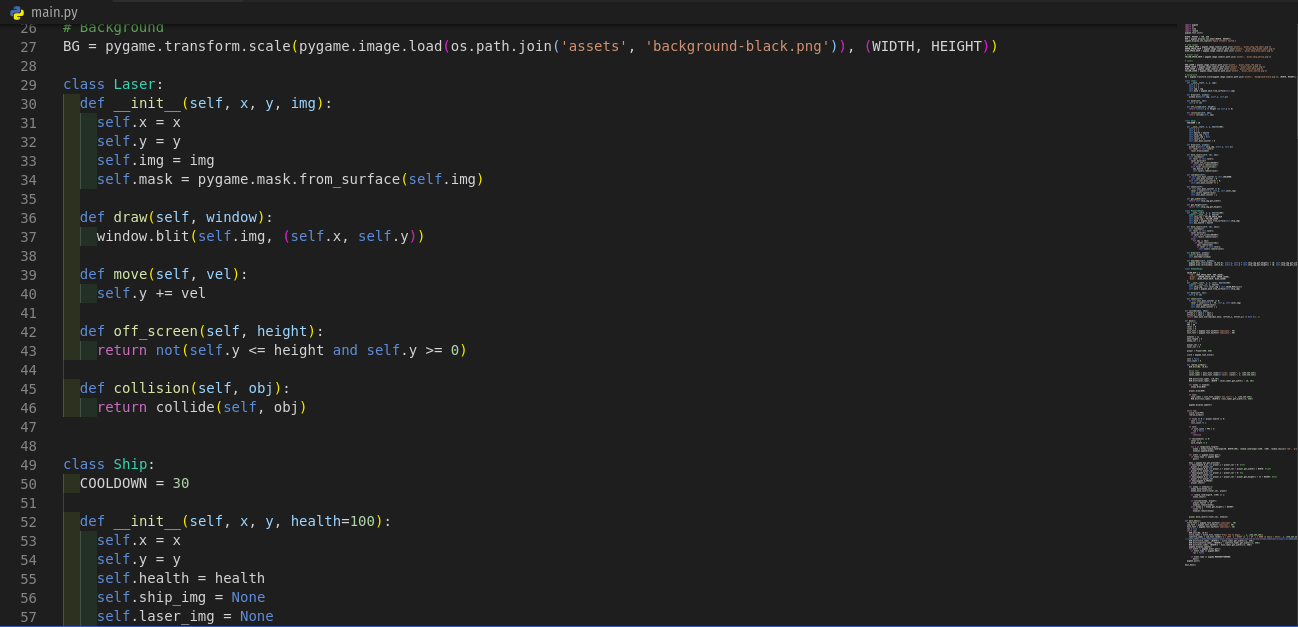
Task: Click the COOLDOWN constant name
Action: [113, 484]
